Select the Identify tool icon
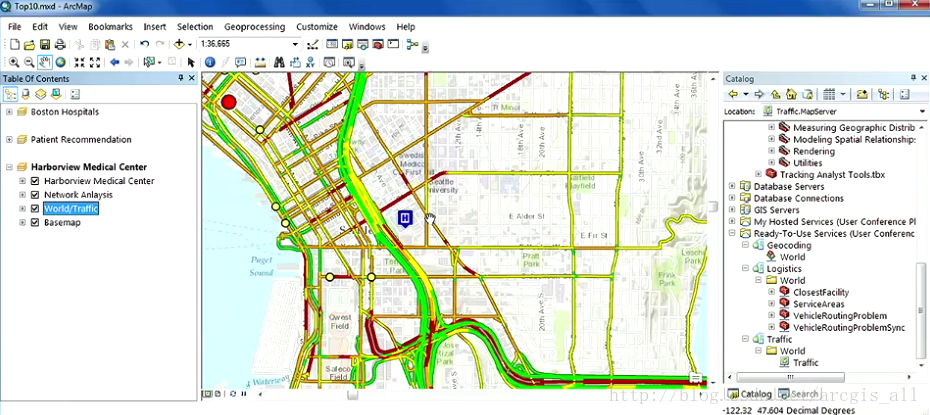The height and width of the screenshot is (415, 930). 210,62
